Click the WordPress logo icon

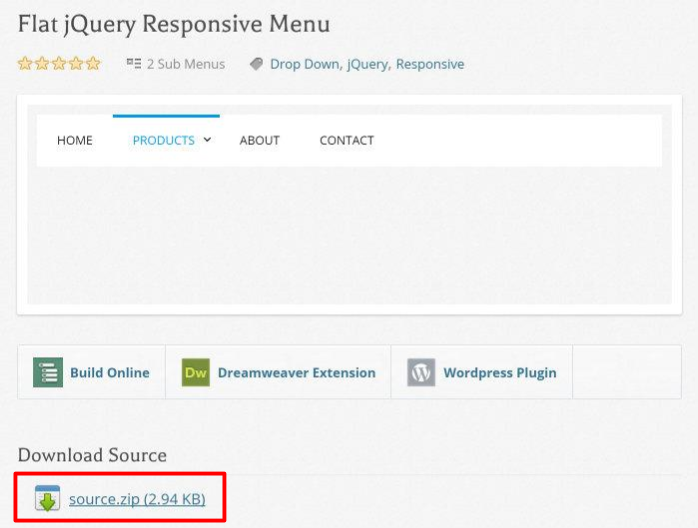[x=421, y=372]
